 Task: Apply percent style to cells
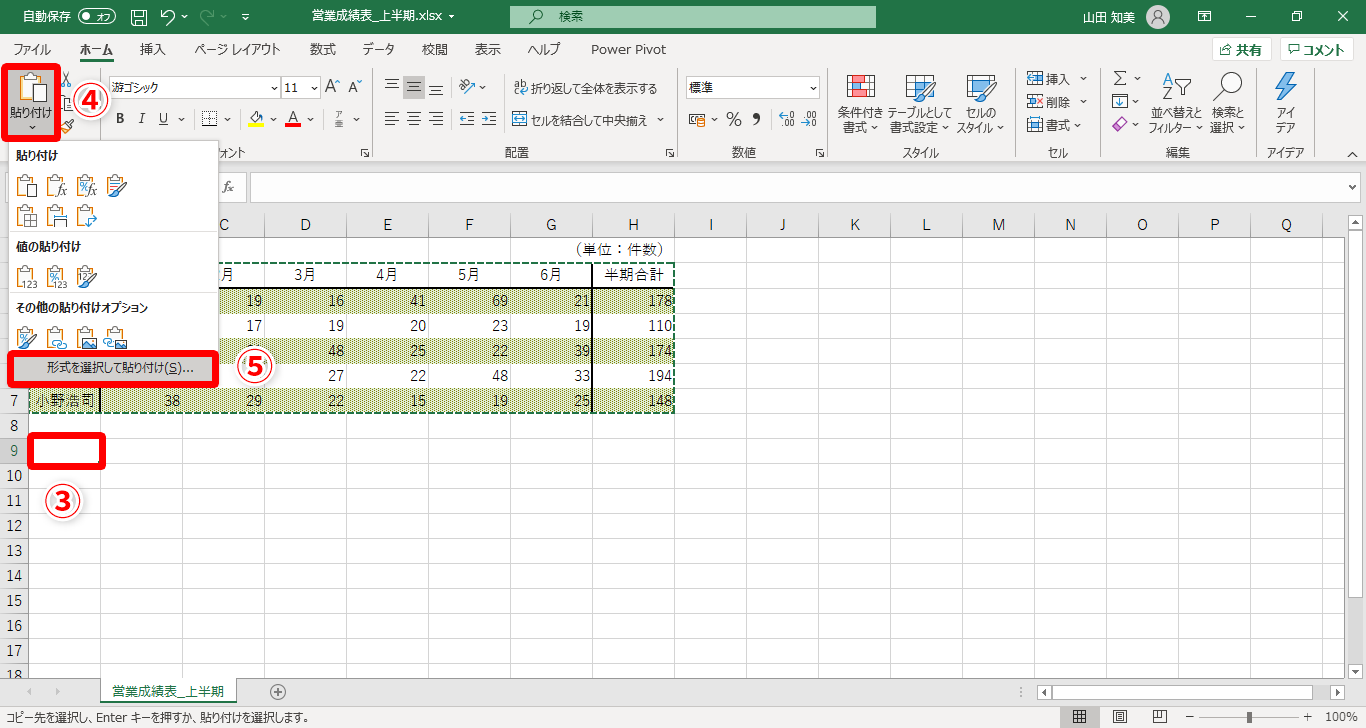pos(734,120)
